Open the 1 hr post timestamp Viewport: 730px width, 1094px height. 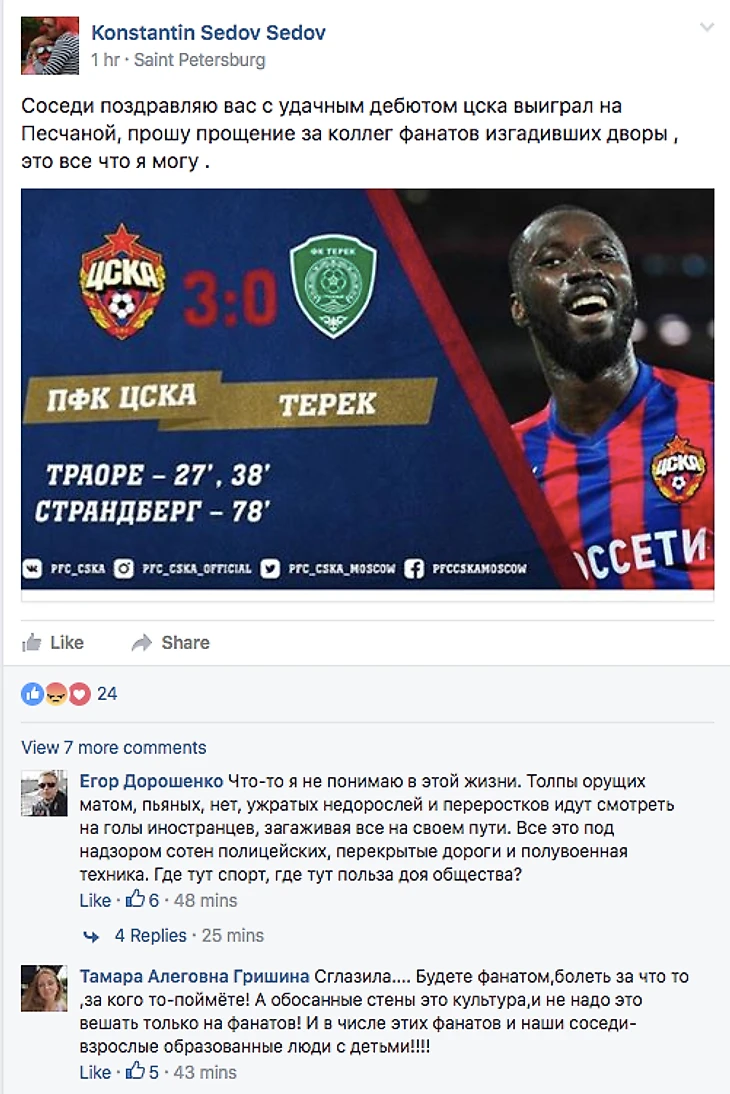pos(105,60)
